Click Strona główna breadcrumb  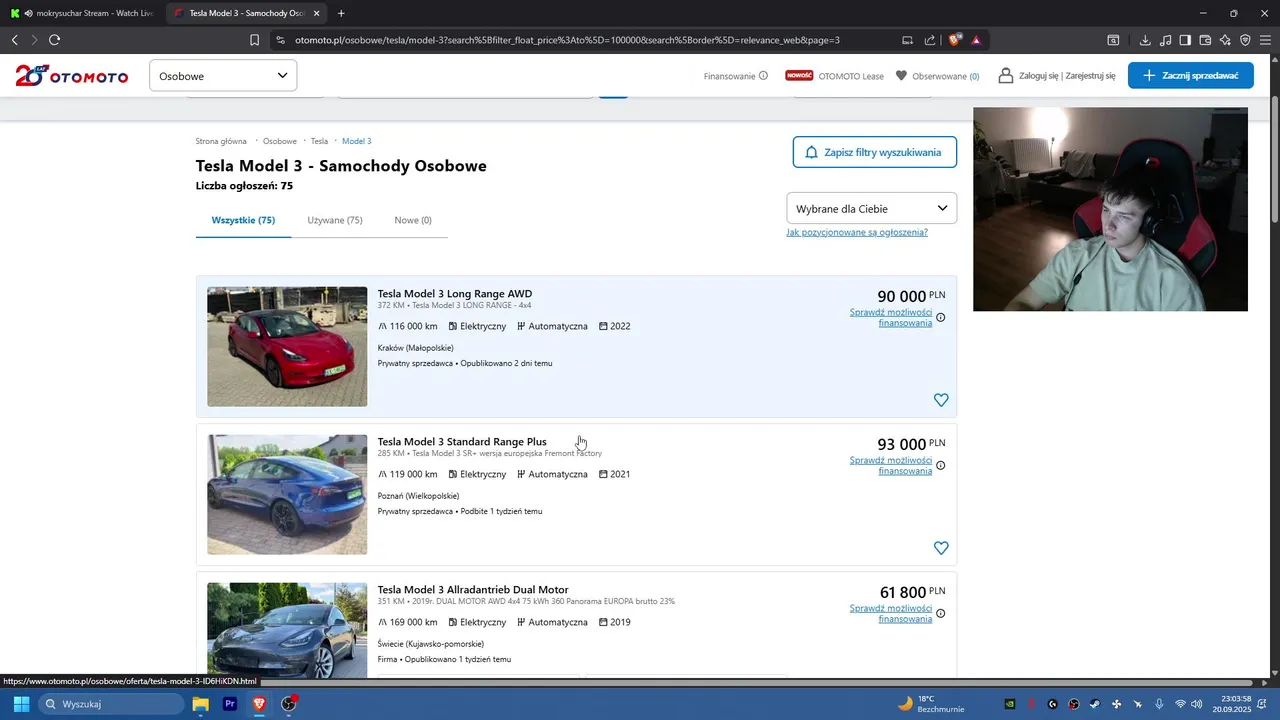(221, 141)
